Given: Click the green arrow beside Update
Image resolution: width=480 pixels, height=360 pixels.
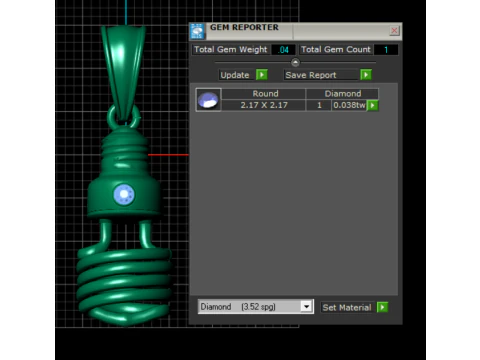Looking at the screenshot, I should click(x=262, y=75).
